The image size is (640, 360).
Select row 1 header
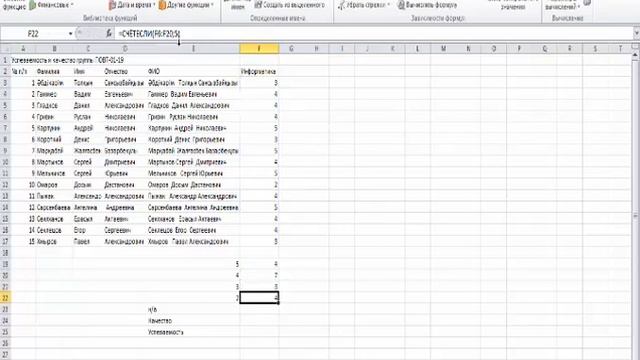pos(5,60)
